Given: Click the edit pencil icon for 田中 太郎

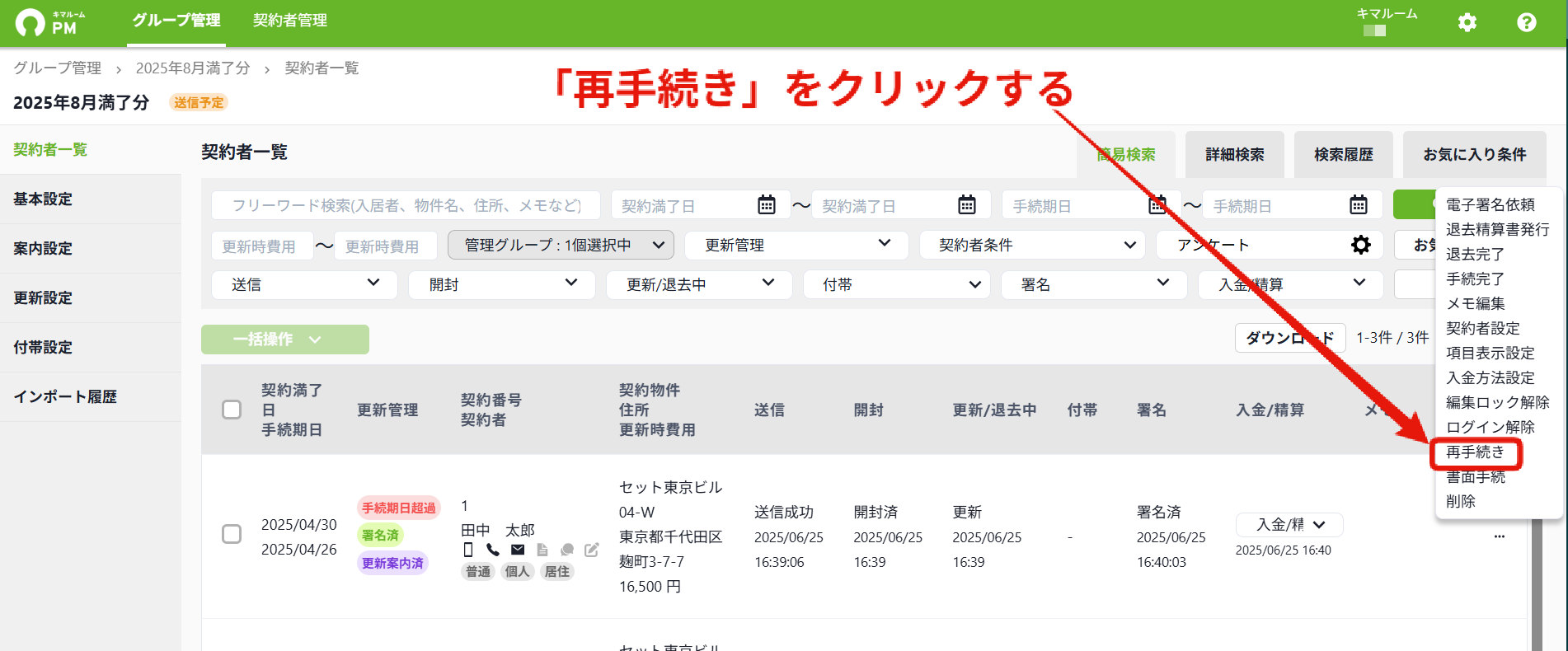Looking at the screenshot, I should tap(592, 550).
